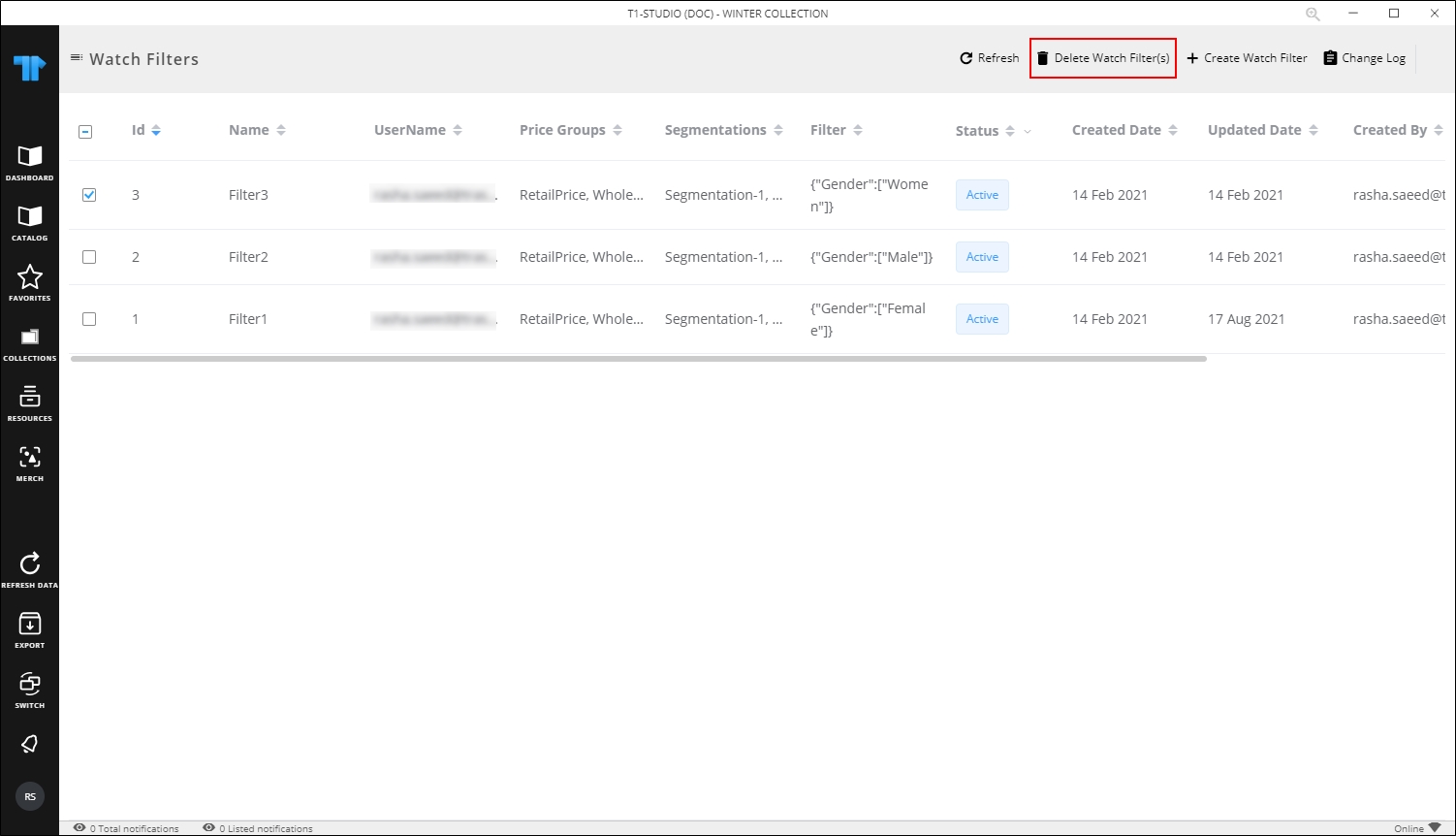Open the Export tool
Screen dimensions: 1456x836
point(30,626)
